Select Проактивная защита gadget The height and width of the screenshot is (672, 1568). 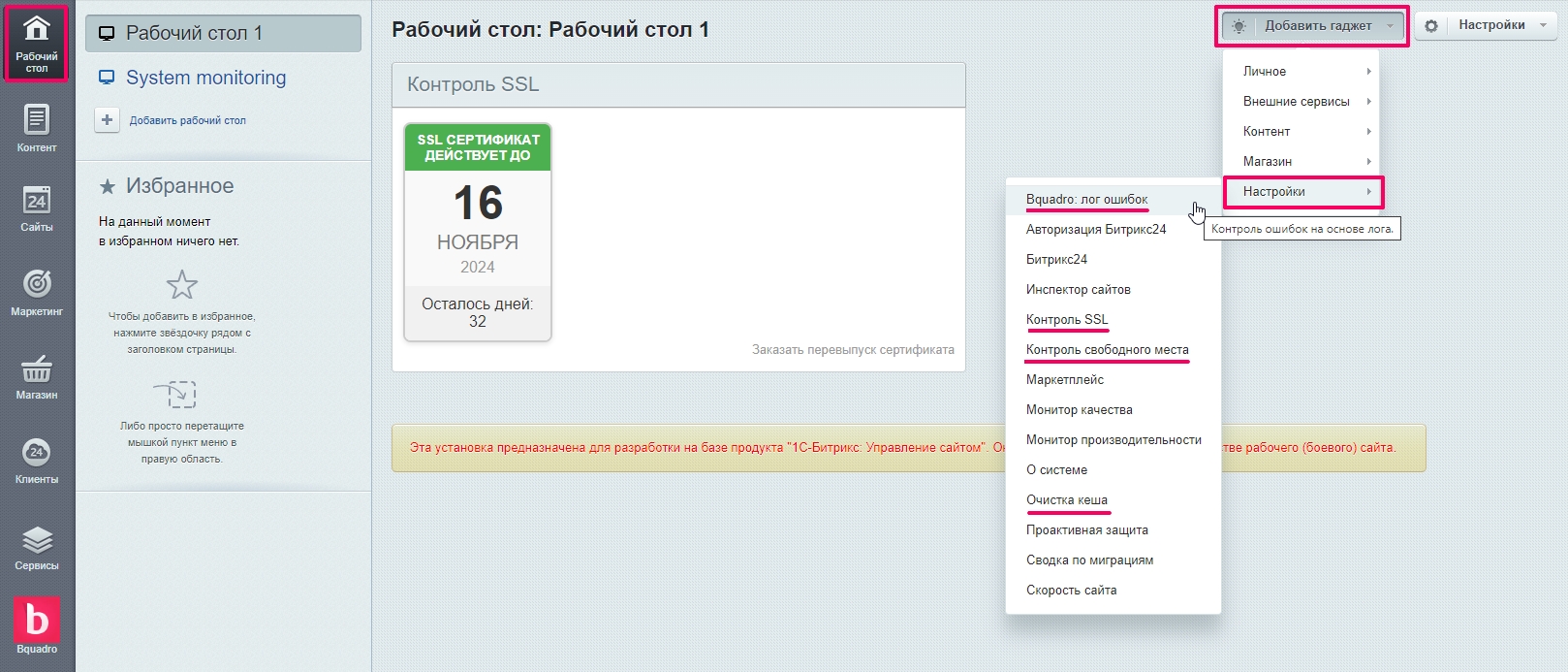click(1086, 530)
